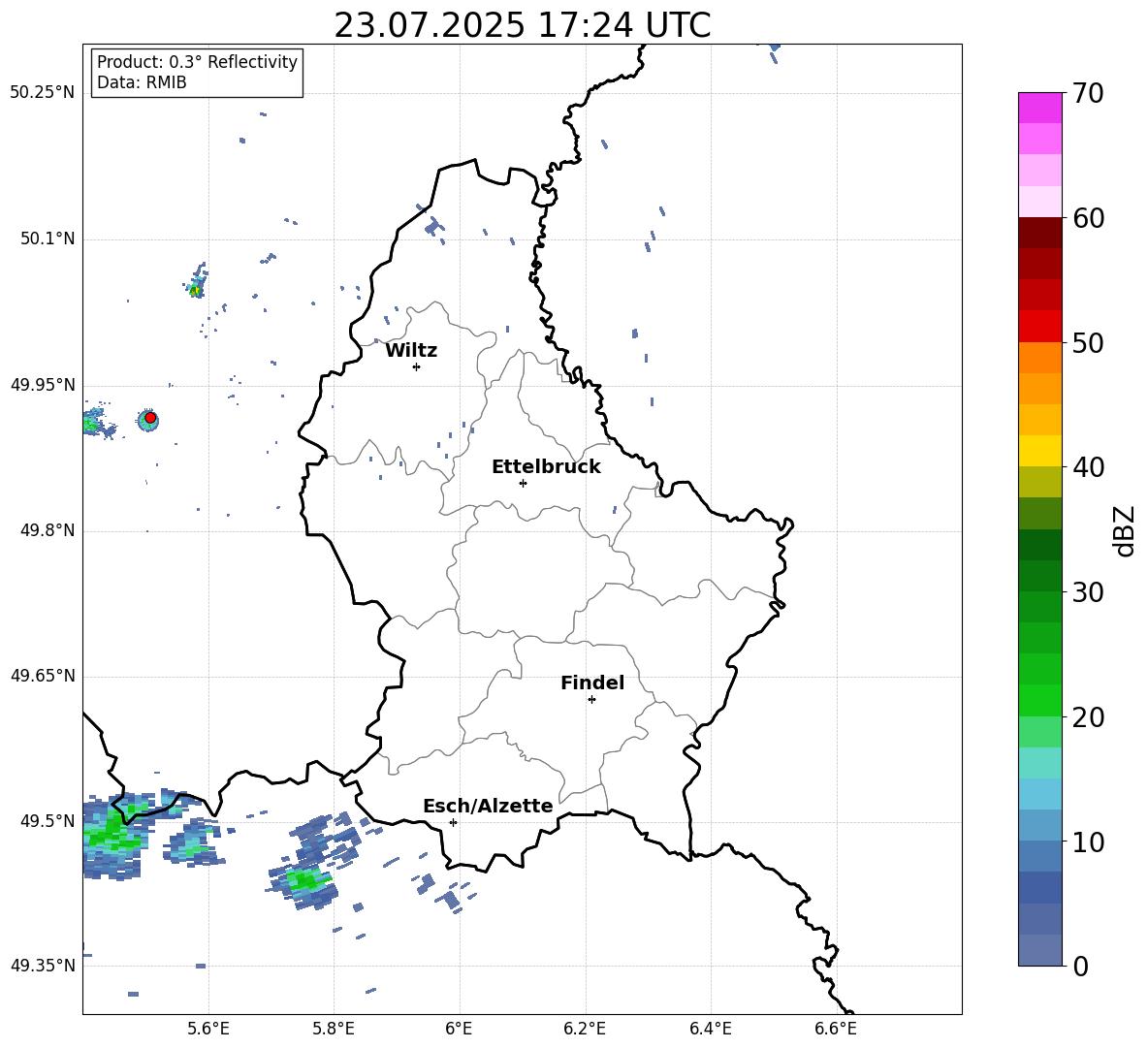
Task: Click the 5.8°E longitude label
Action: pyautogui.click(x=334, y=1029)
